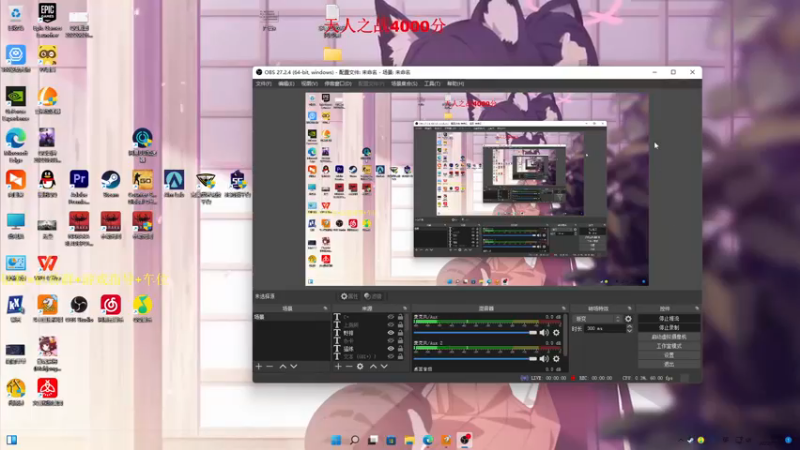The width and height of the screenshot is (800, 450).
Task: Open 编辑(E) menu in OBS
Action: 286,84
